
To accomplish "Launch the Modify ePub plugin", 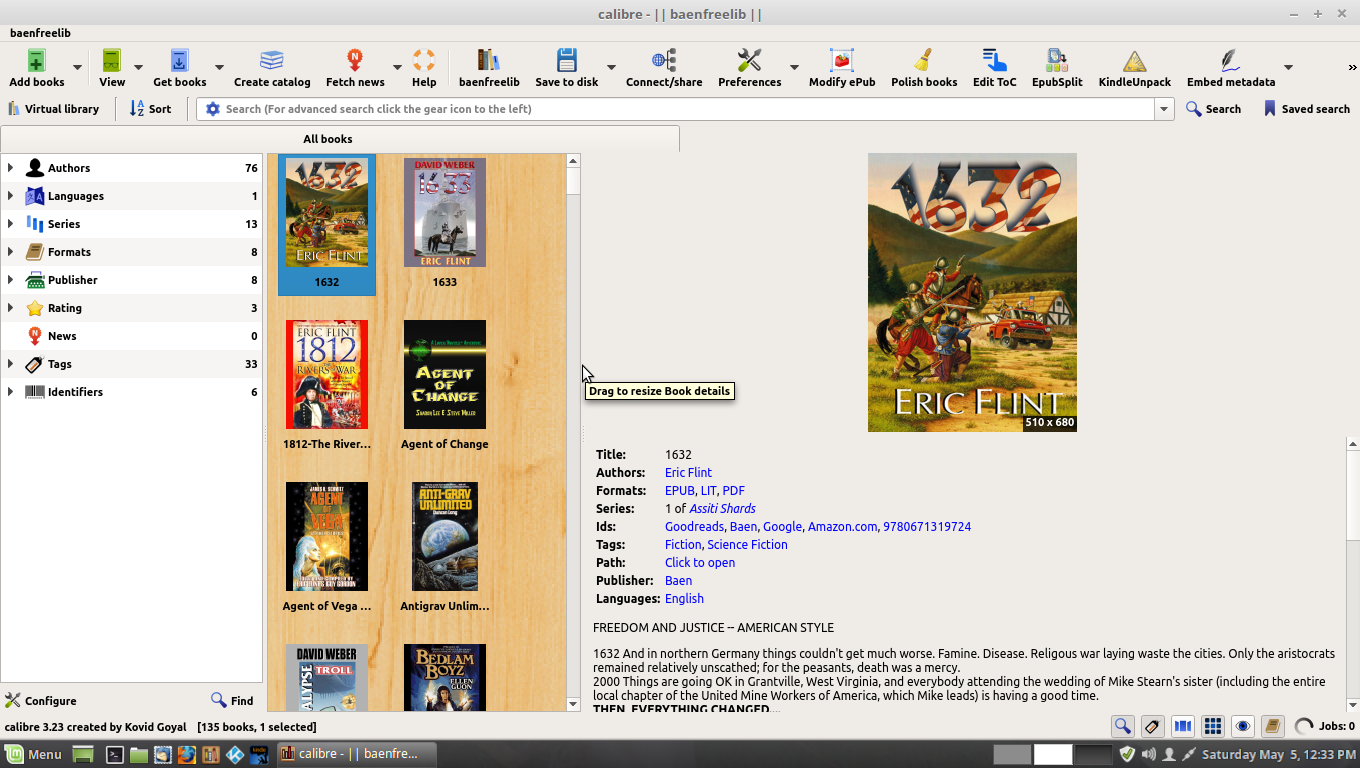I will [x=842, y=61].
